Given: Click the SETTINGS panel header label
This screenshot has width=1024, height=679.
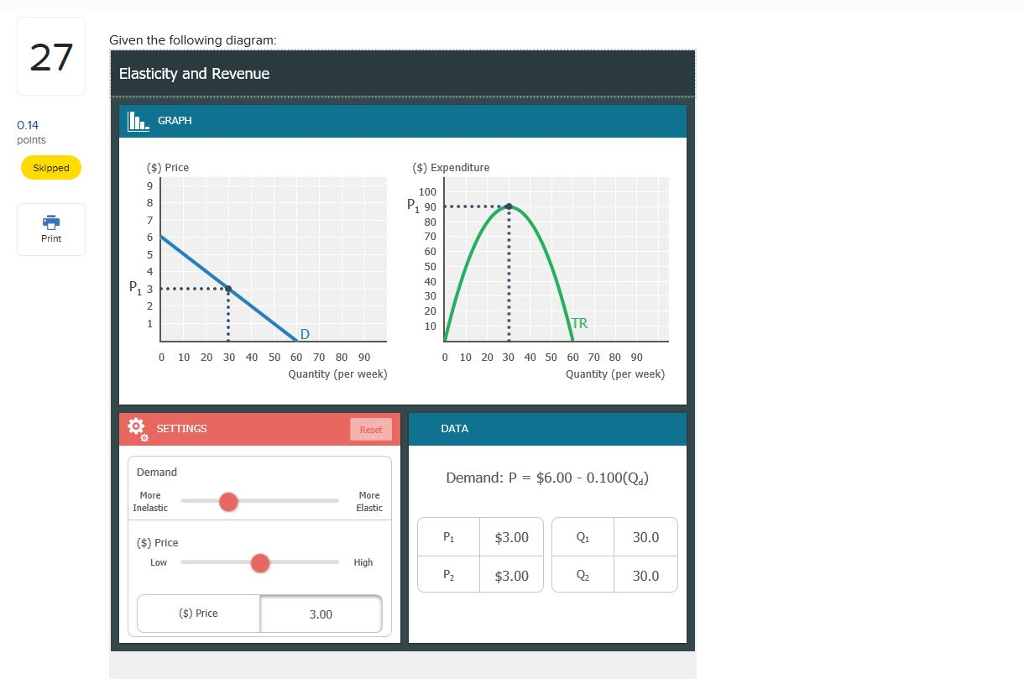Looking at the screenshot, I should (x=182, y=429).
